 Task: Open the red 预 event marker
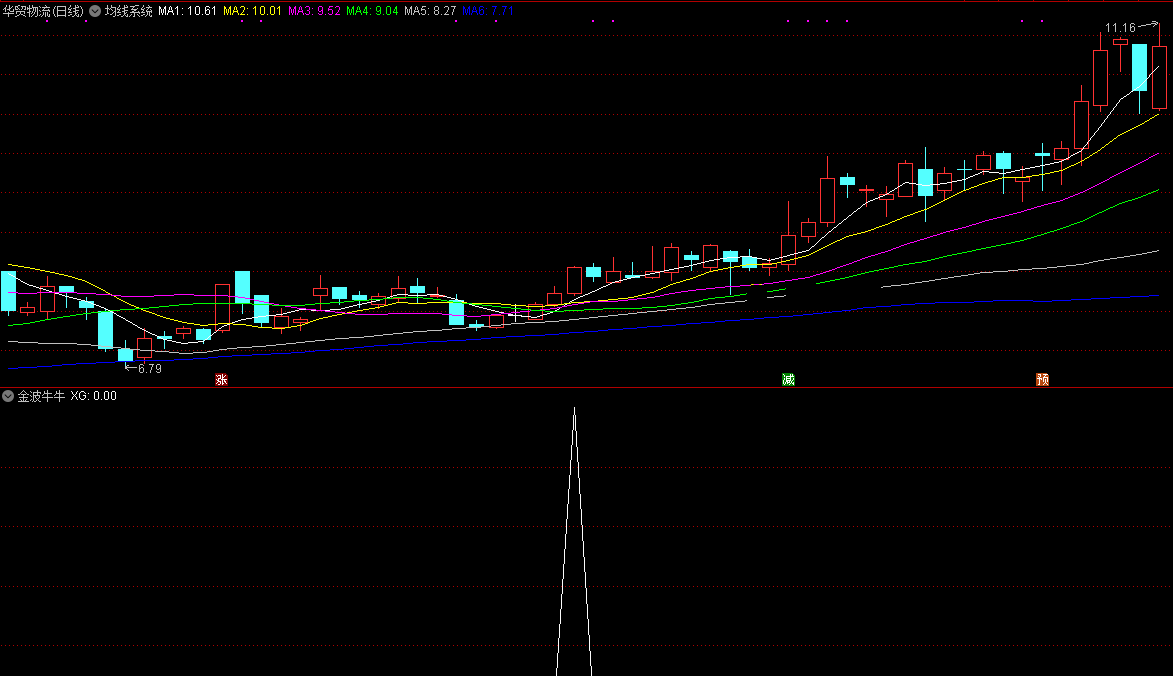tap(1042, 379)
